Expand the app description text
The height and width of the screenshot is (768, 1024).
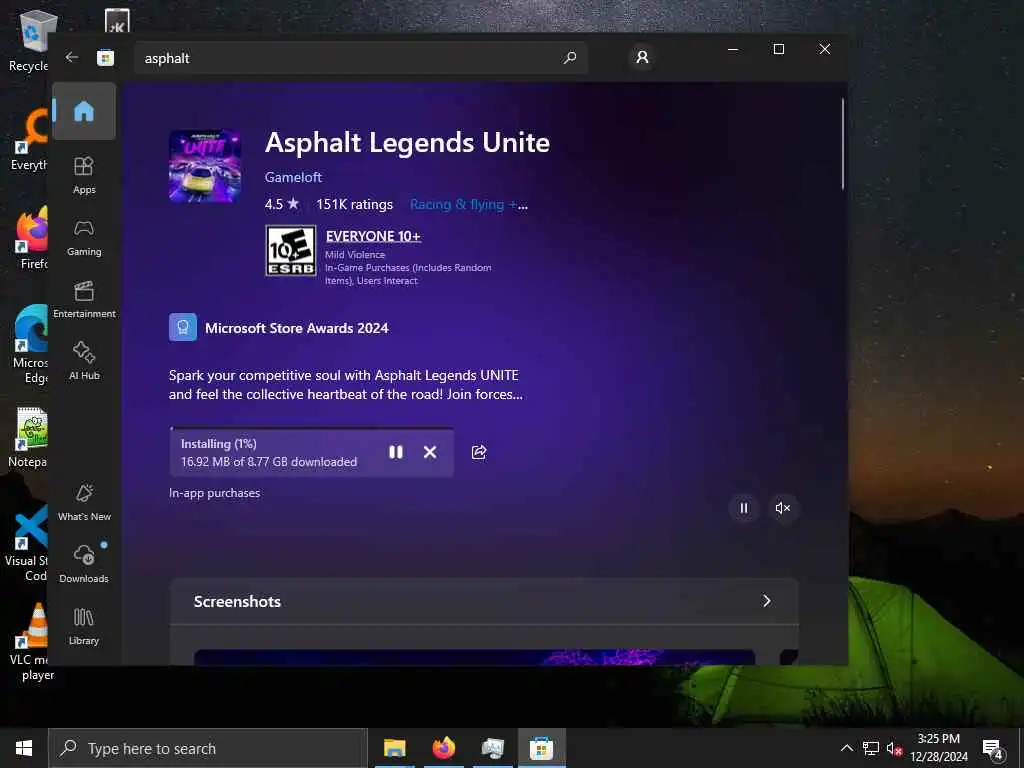pyautogui.click(x=345, y=385)
